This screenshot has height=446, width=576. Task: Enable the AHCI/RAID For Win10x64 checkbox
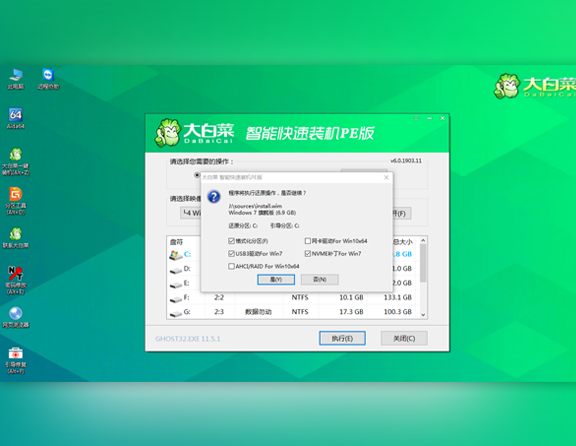(x=231, y=266)
